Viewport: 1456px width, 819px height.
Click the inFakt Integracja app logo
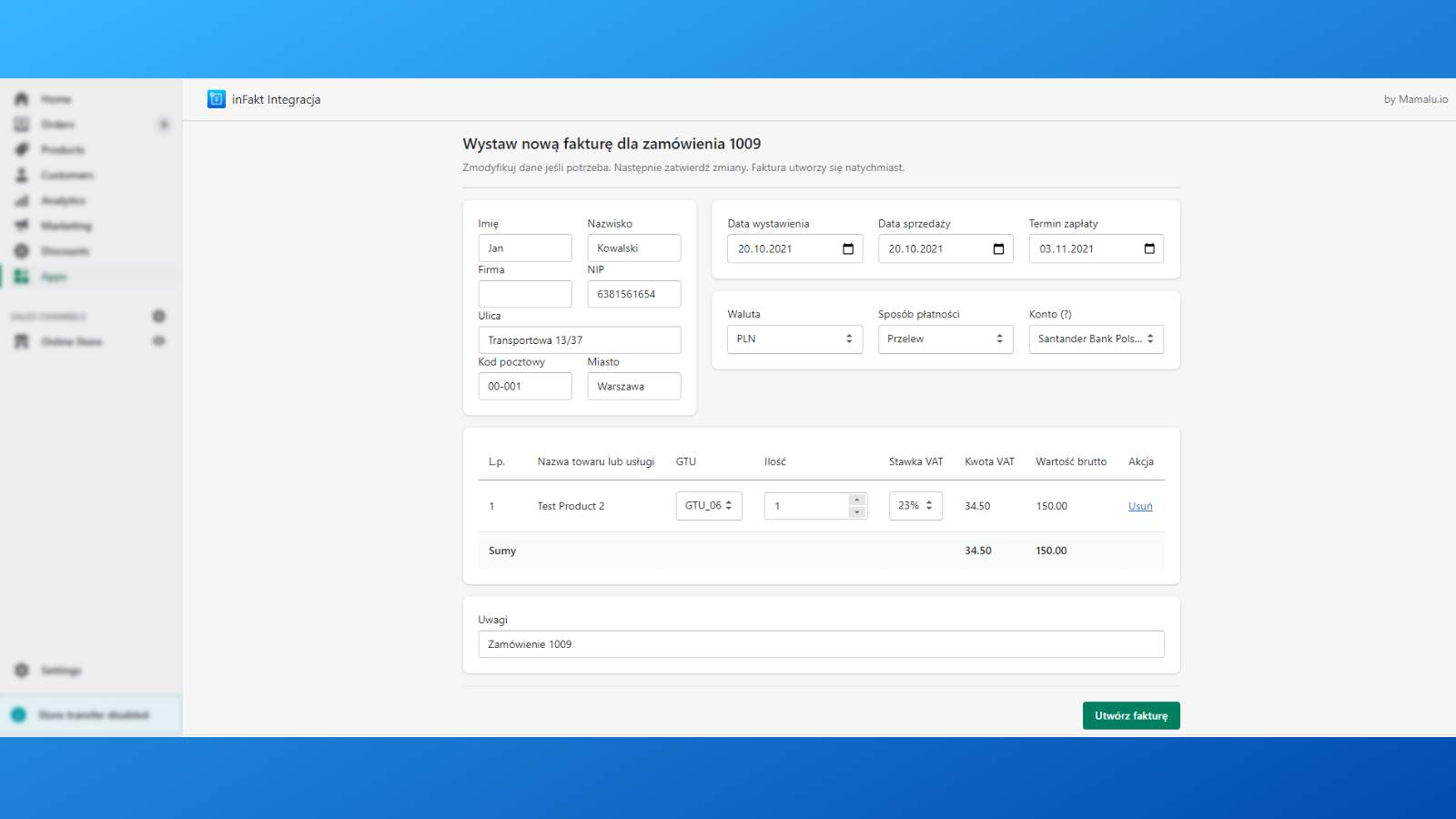217,99
